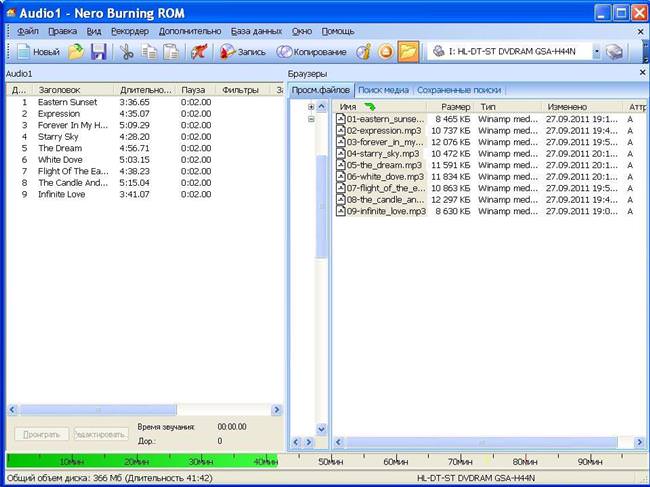650x487 pixels.
Task: Click the Пауза column header
Action: 195,90
